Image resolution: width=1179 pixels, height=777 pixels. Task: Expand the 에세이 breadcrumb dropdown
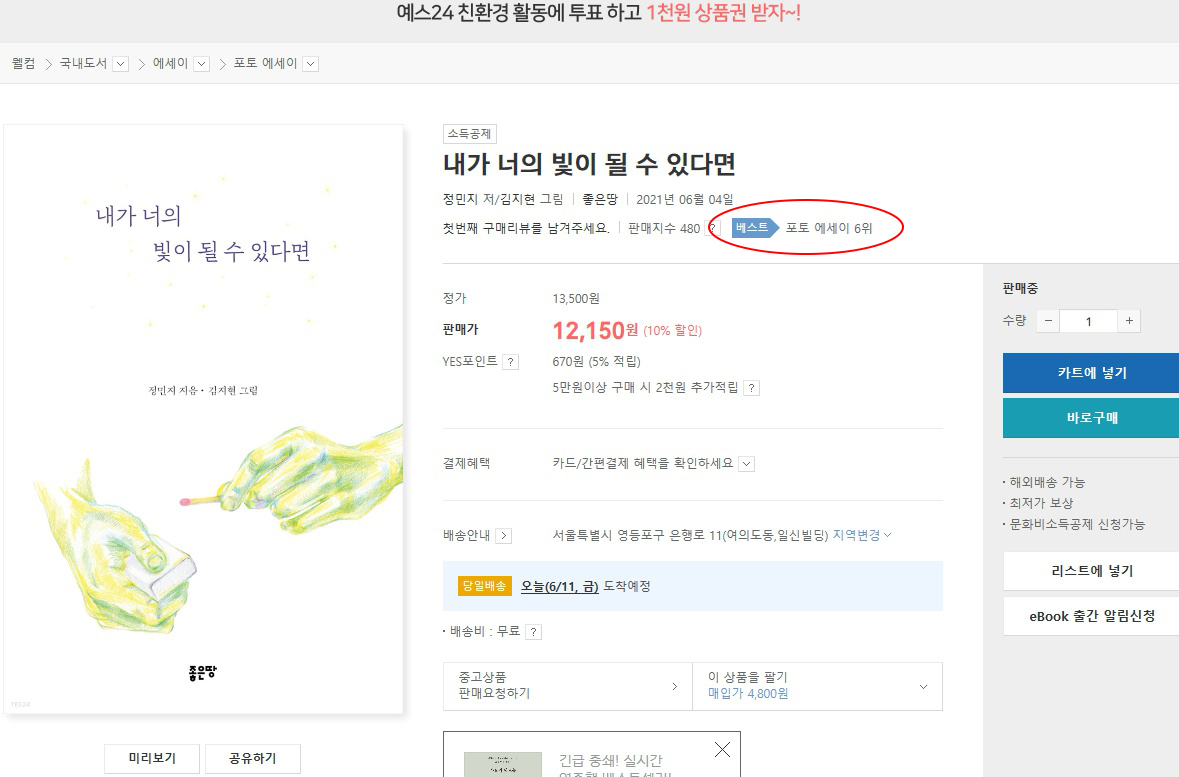click(x=201, y=64)
